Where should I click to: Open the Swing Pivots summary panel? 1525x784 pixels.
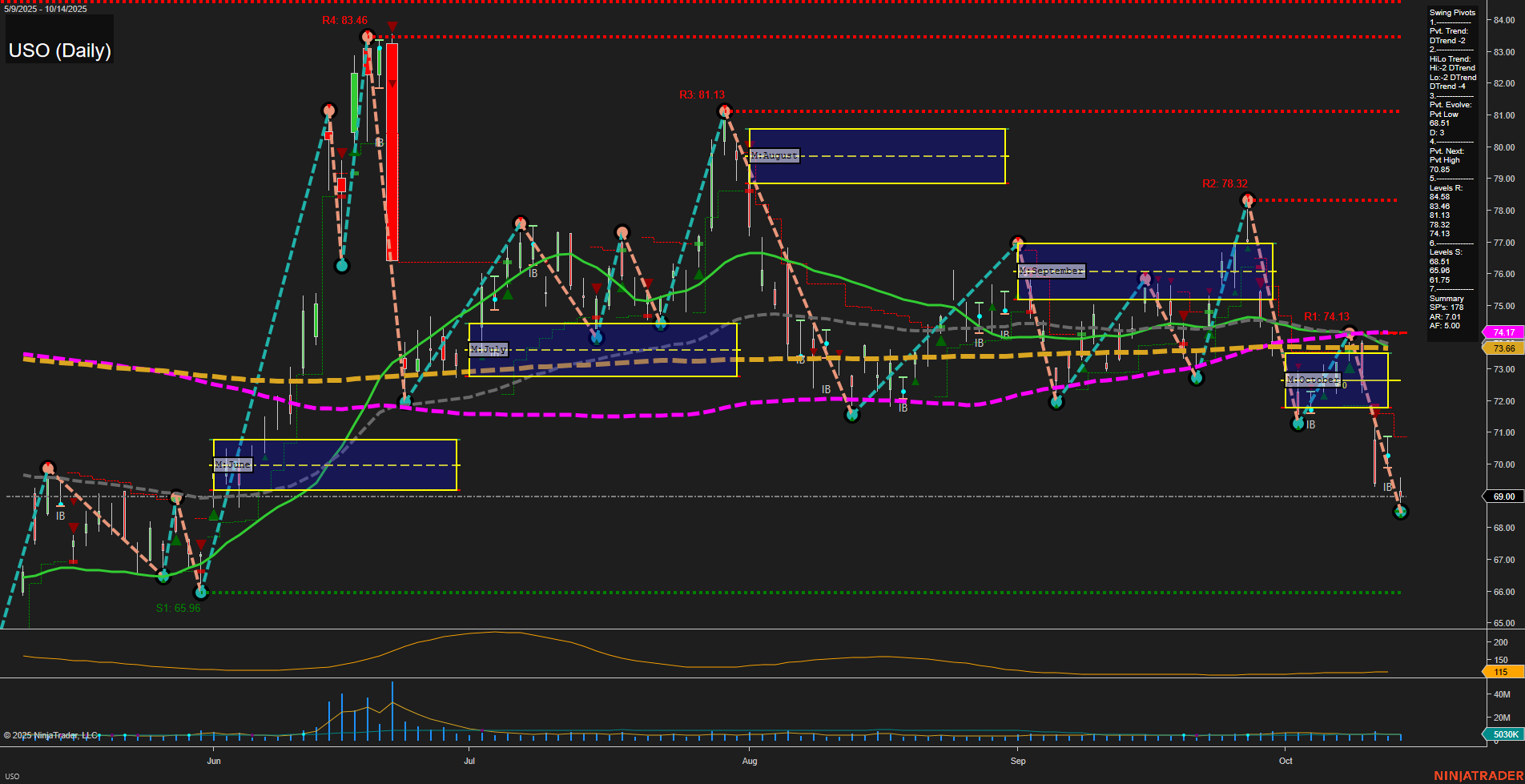(1451, 12)
